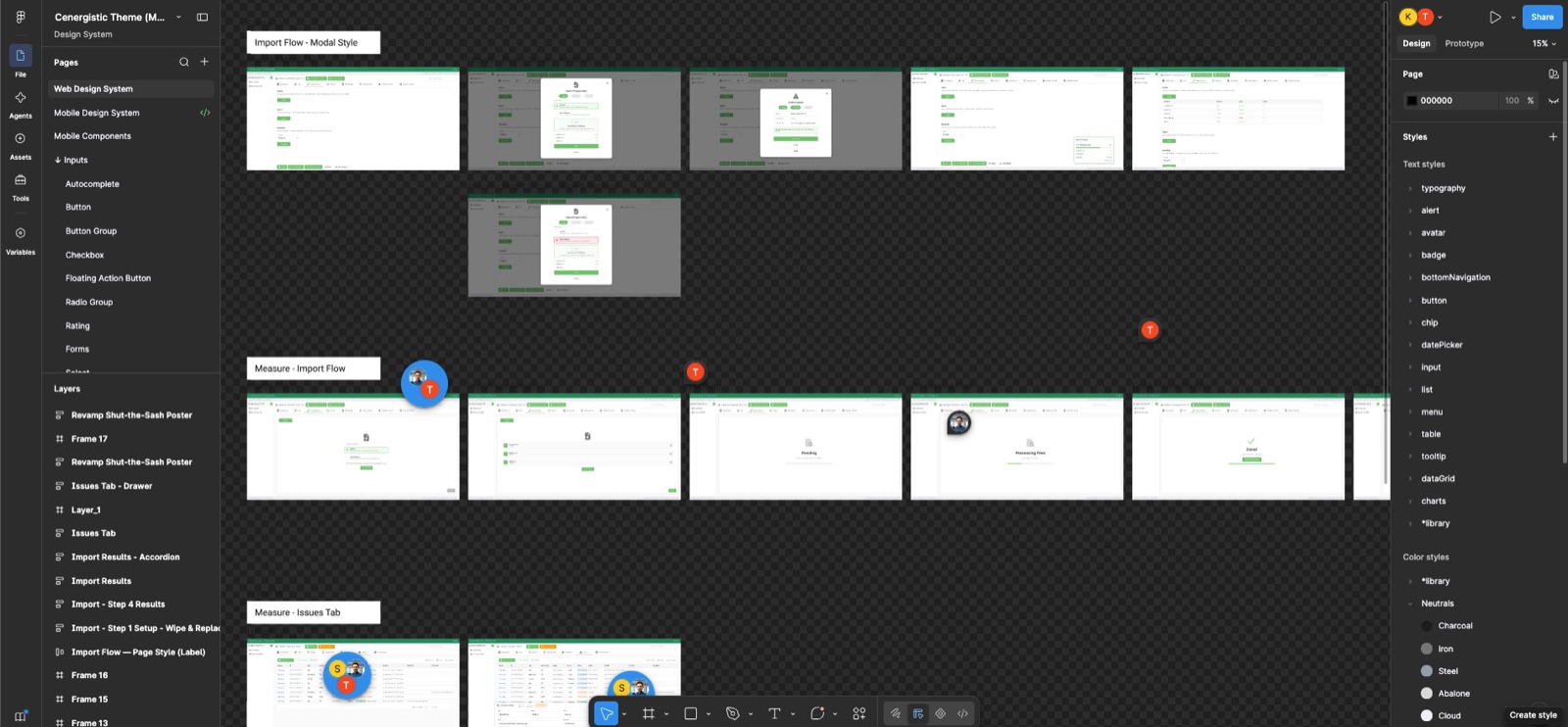Switch to the Design tab
Image resolution: width=1568 pixels, height=727 pixels.
[x=1416, y=43]
